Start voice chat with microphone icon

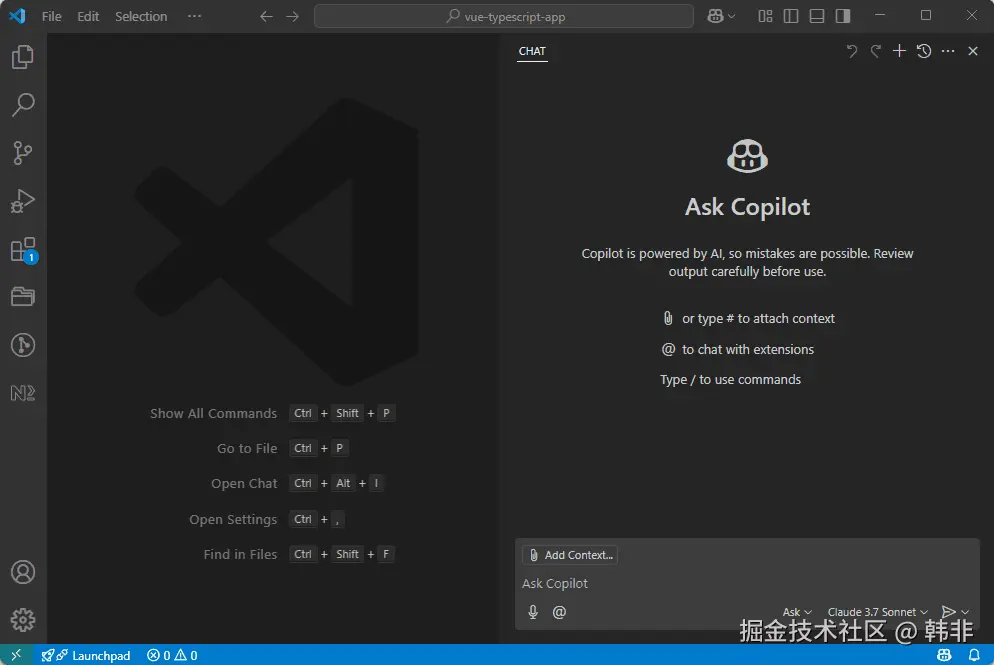coord(533,612)
